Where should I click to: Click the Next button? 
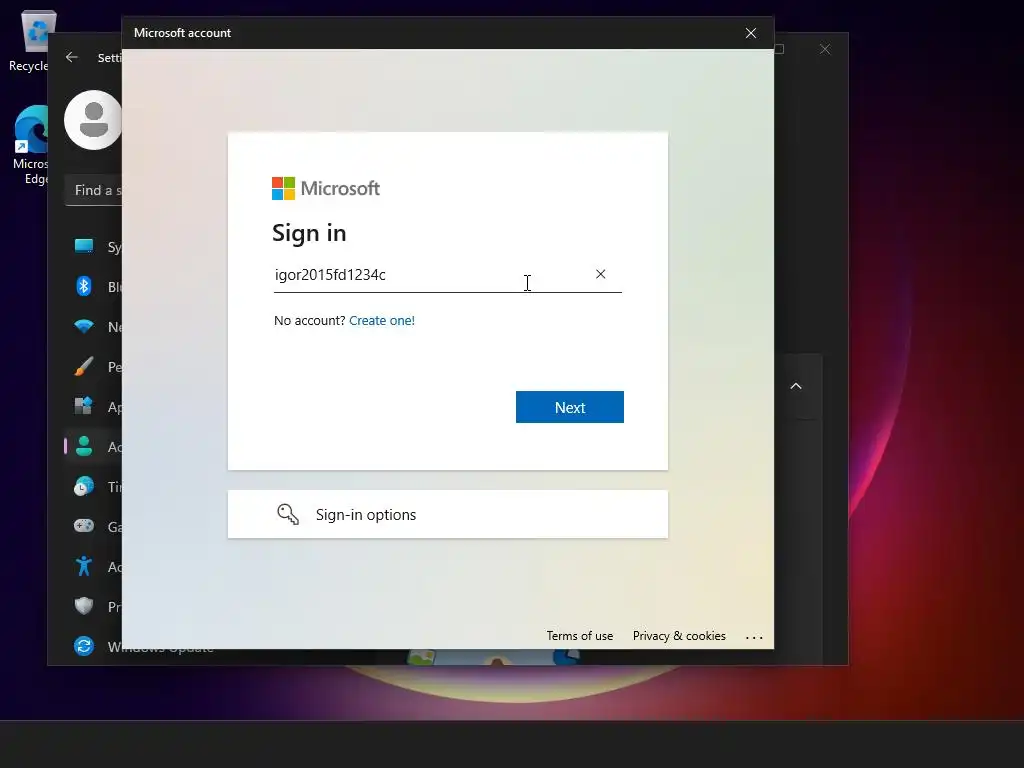pyautogui.click(x=569, y=407)
